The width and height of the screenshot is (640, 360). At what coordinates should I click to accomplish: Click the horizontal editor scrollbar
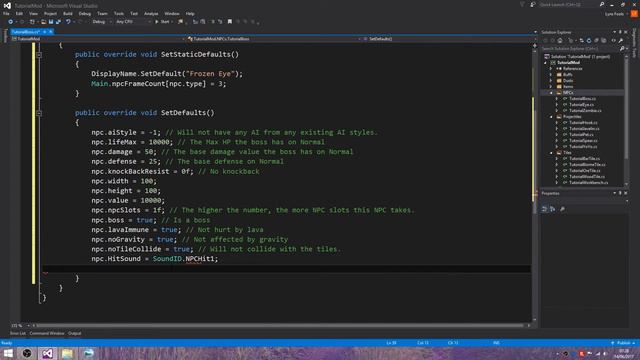[x=280, y=326]
